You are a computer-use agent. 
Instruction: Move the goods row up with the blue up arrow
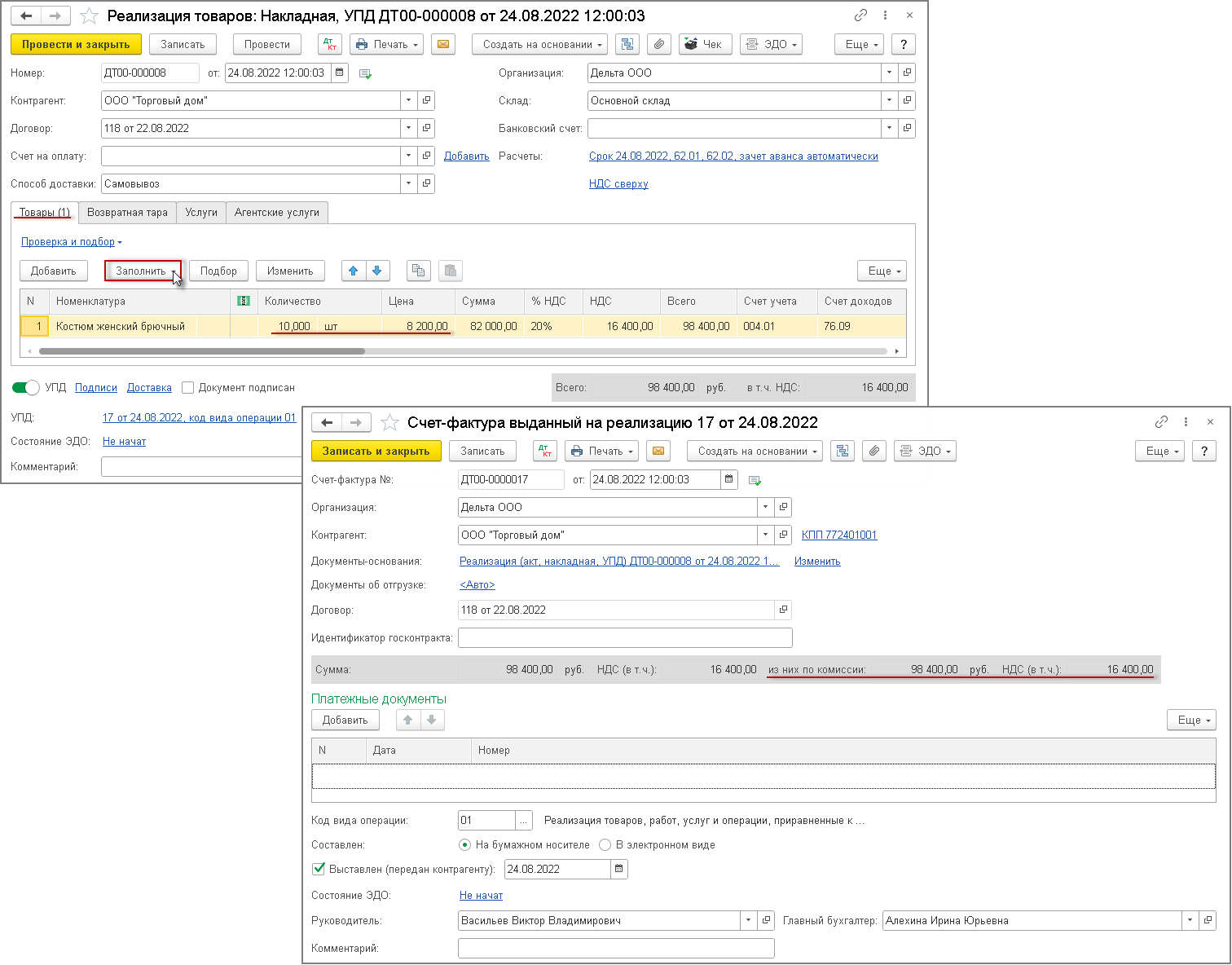pos(353,271)
